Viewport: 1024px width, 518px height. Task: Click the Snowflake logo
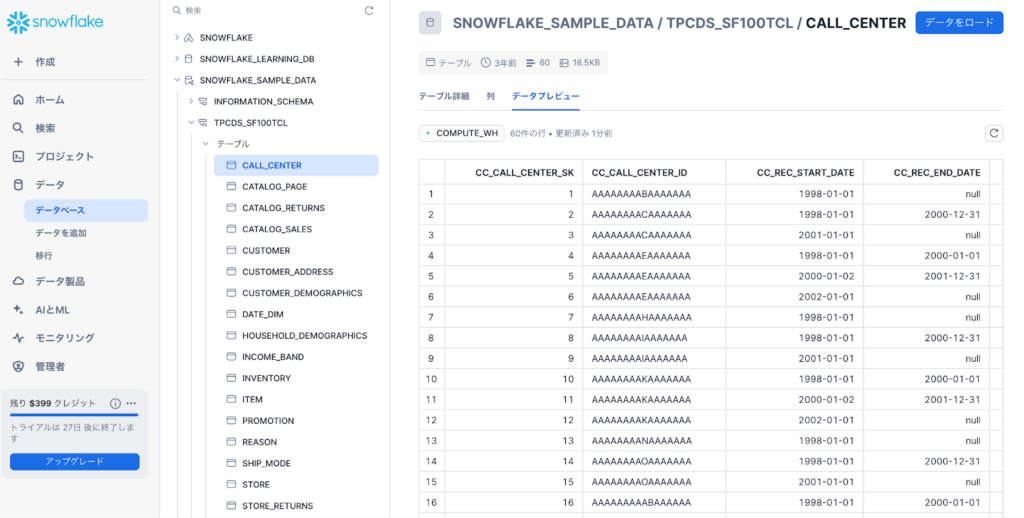point(55,22)
